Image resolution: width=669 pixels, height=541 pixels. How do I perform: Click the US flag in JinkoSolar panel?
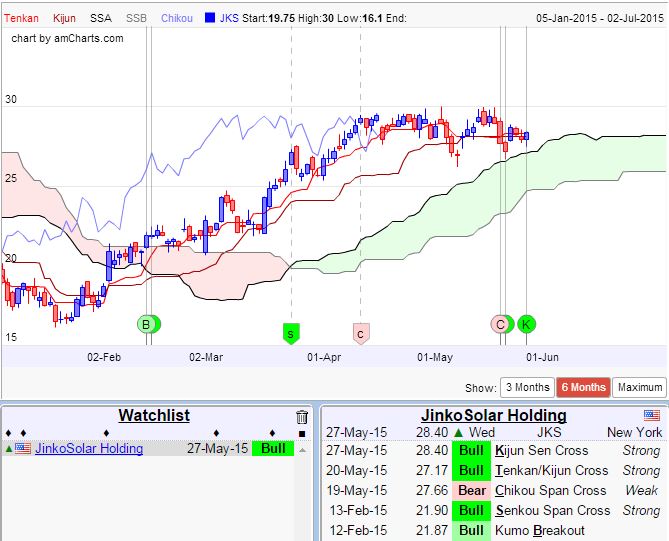click(x=652, y=415)
